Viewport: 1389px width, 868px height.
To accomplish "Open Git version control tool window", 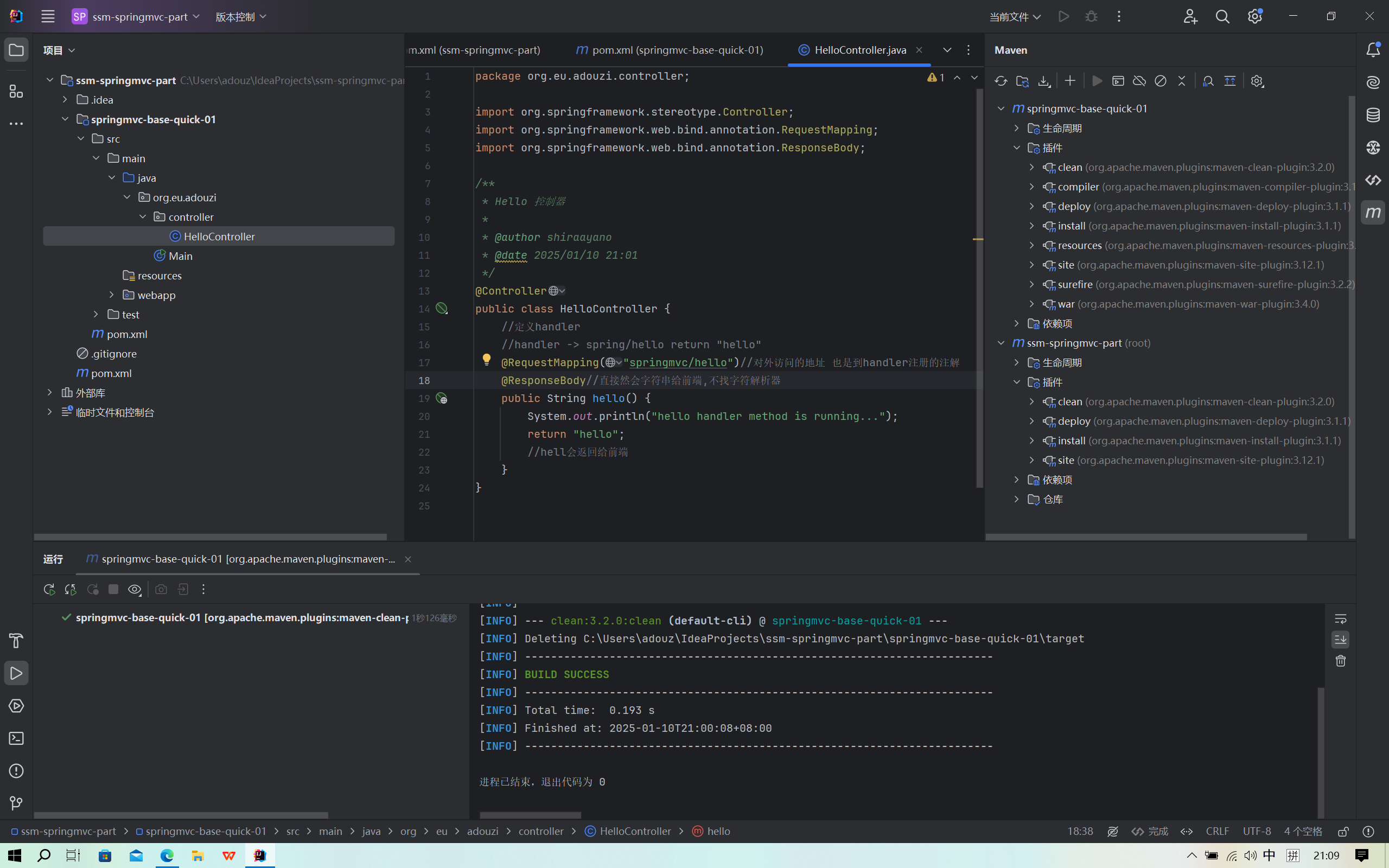I will tap(16, 803).
